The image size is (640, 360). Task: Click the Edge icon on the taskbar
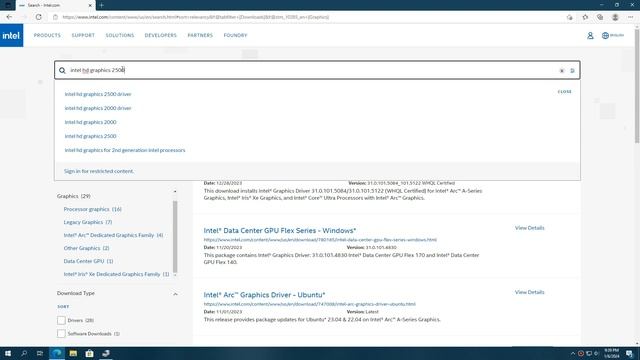coord(57,353)
